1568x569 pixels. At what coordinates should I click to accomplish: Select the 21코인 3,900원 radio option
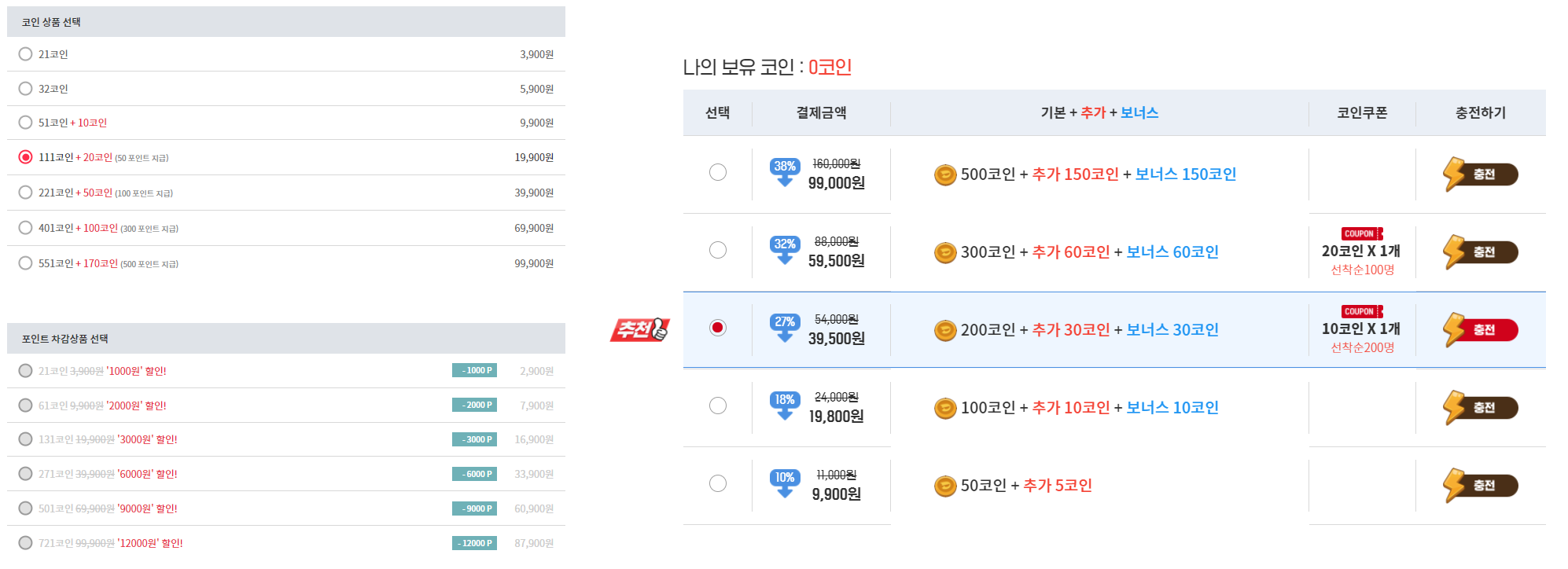[x=25, y=54]
